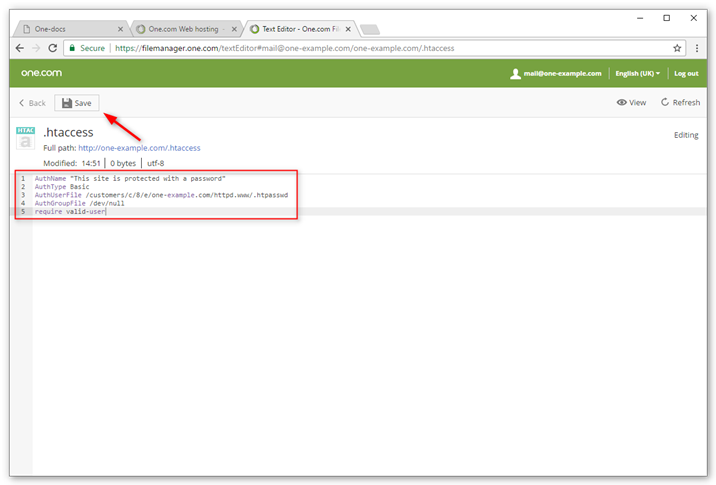716x485 pixels.
Task: Click the utf-8 encoding label
Action: (155, 163)
